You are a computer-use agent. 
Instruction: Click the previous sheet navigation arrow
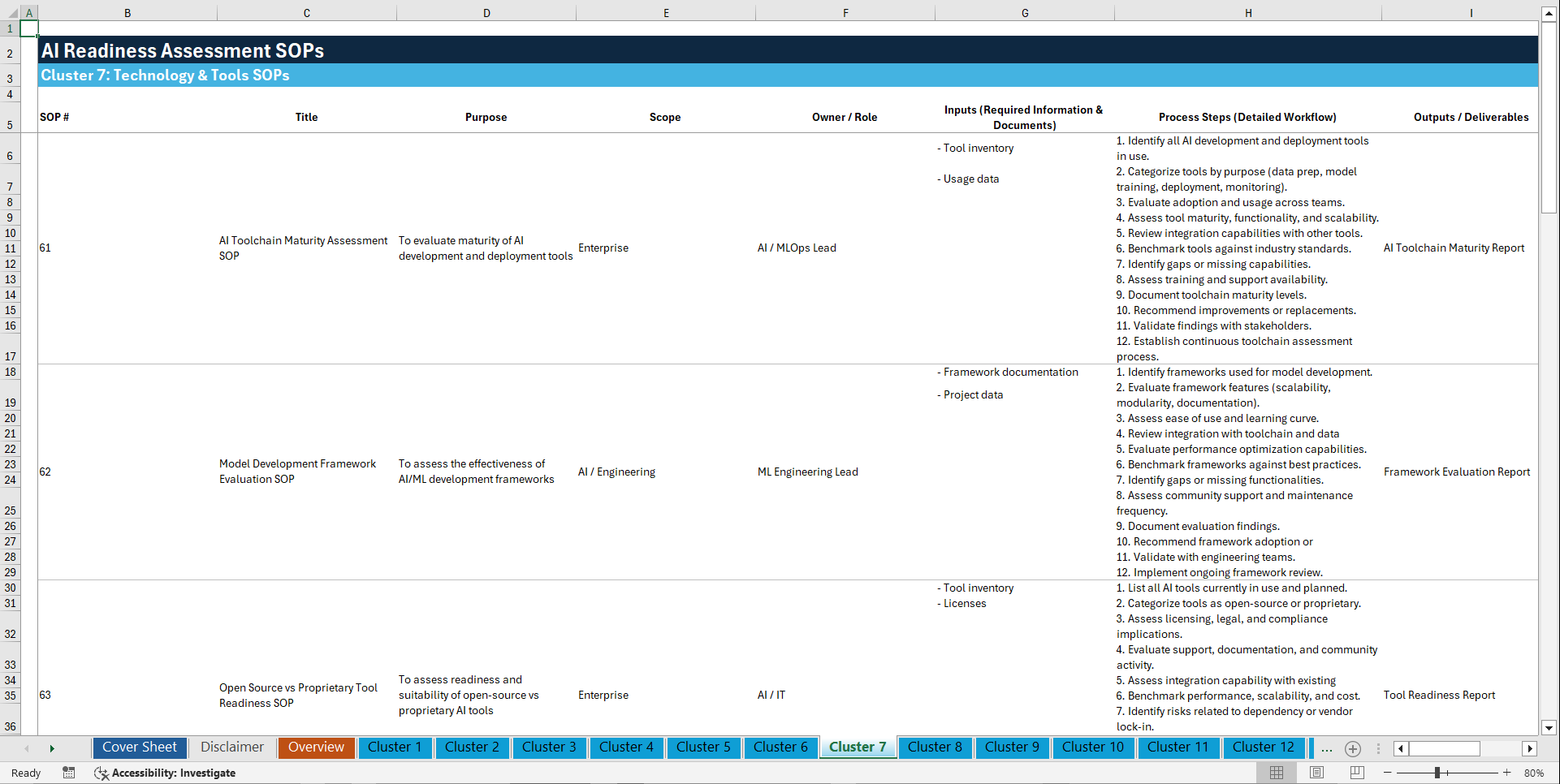click(27, 747)
